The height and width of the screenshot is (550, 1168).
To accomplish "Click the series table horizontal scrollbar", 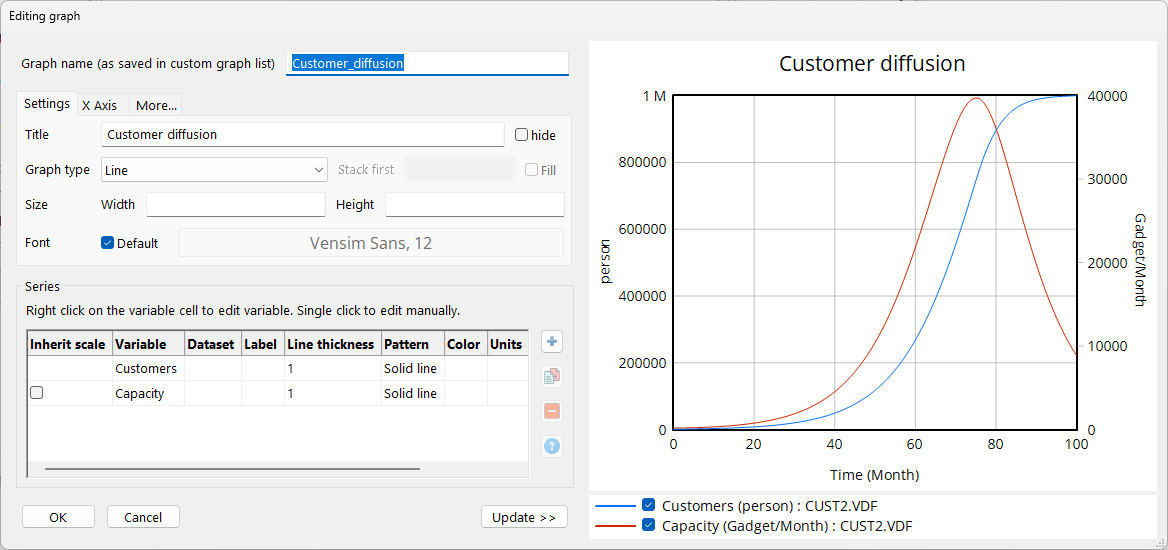I will point(232,468).
